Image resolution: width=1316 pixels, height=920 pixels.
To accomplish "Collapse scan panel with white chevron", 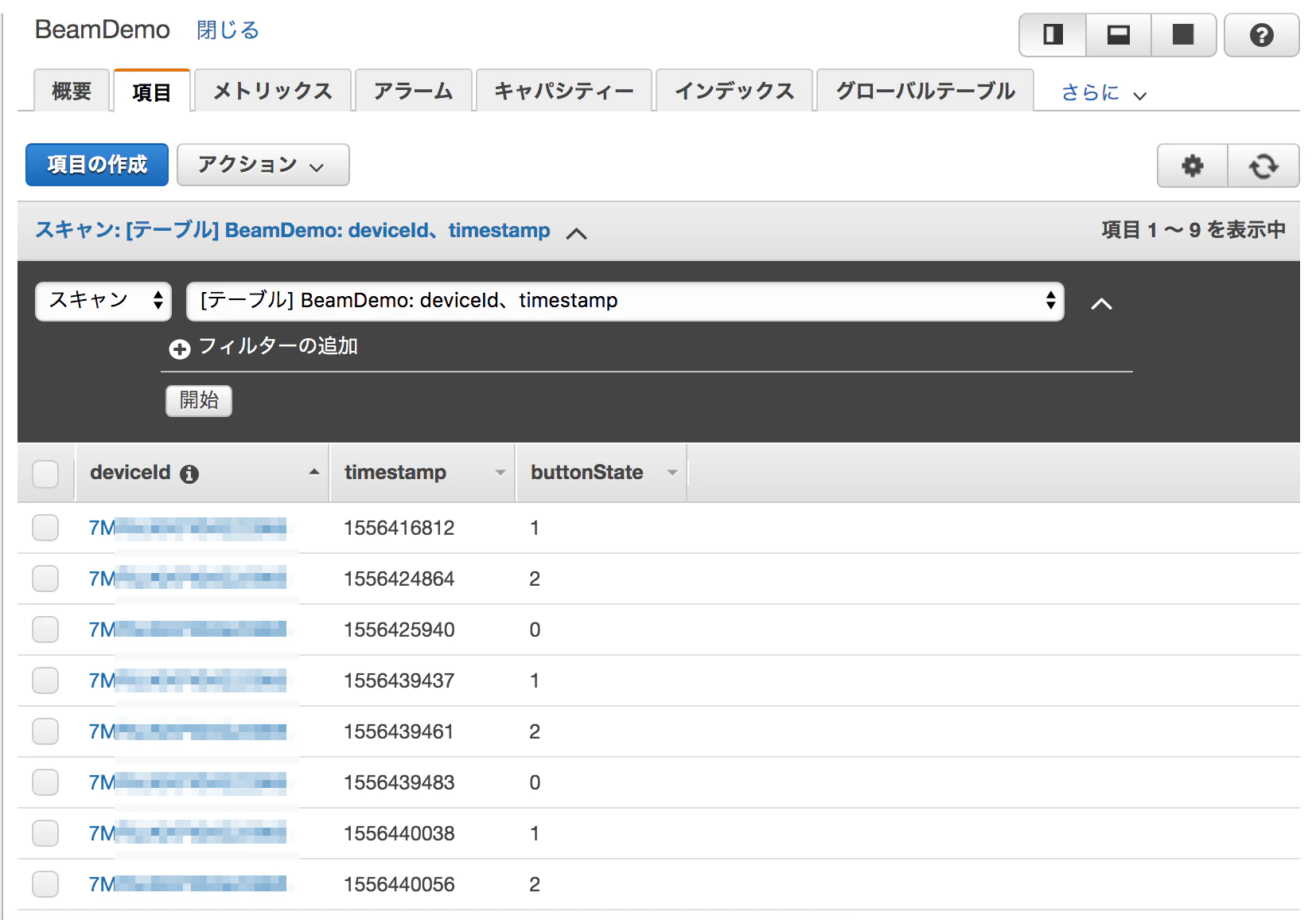I will point(1101,303).
